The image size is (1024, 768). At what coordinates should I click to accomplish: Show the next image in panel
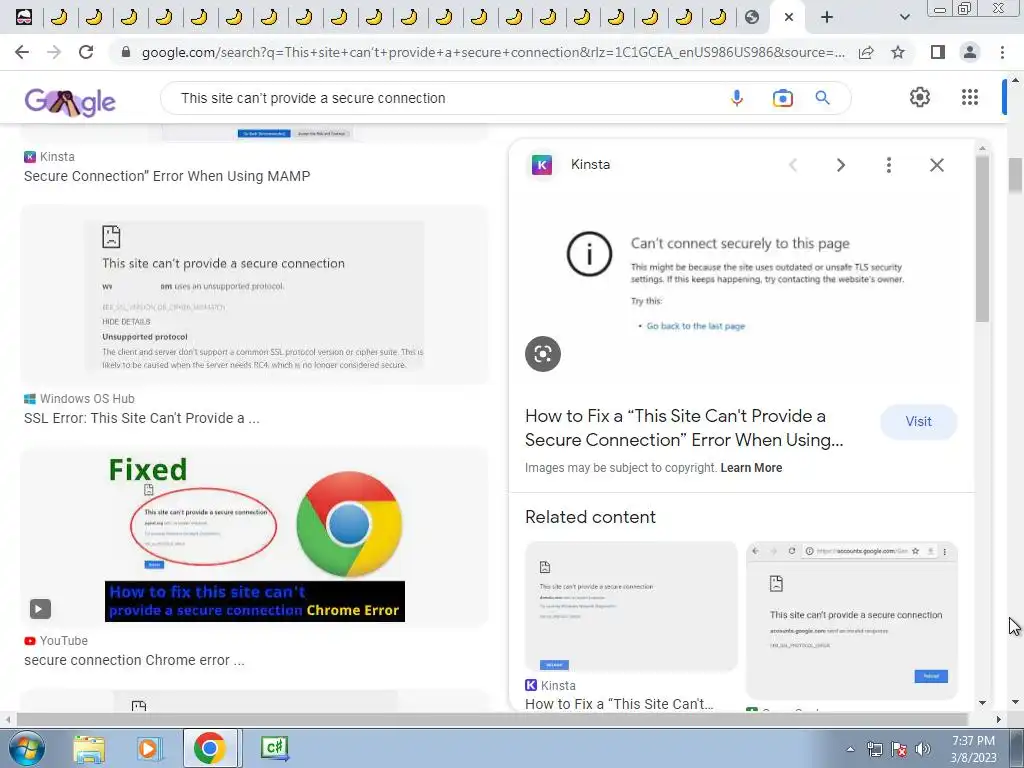click(x=841, y=165)
